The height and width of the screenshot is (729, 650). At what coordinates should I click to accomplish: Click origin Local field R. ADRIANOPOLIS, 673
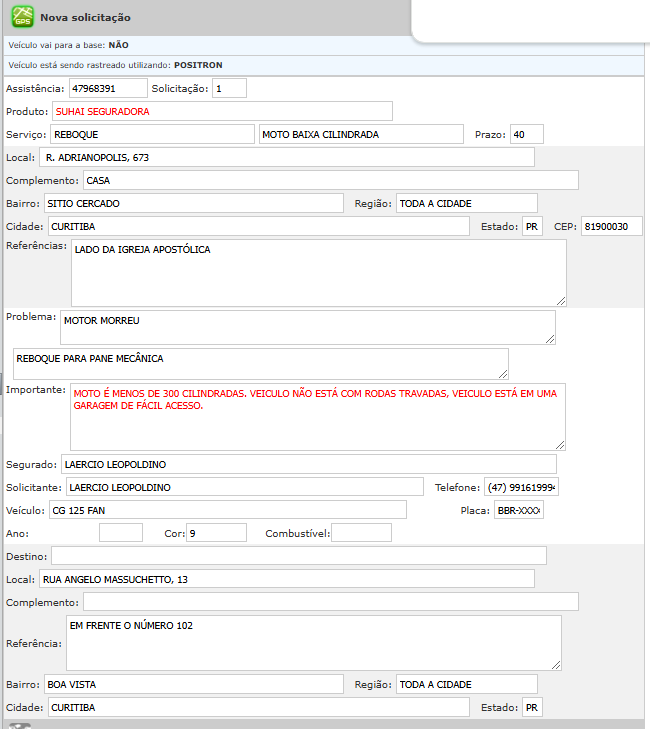point(287,157)
